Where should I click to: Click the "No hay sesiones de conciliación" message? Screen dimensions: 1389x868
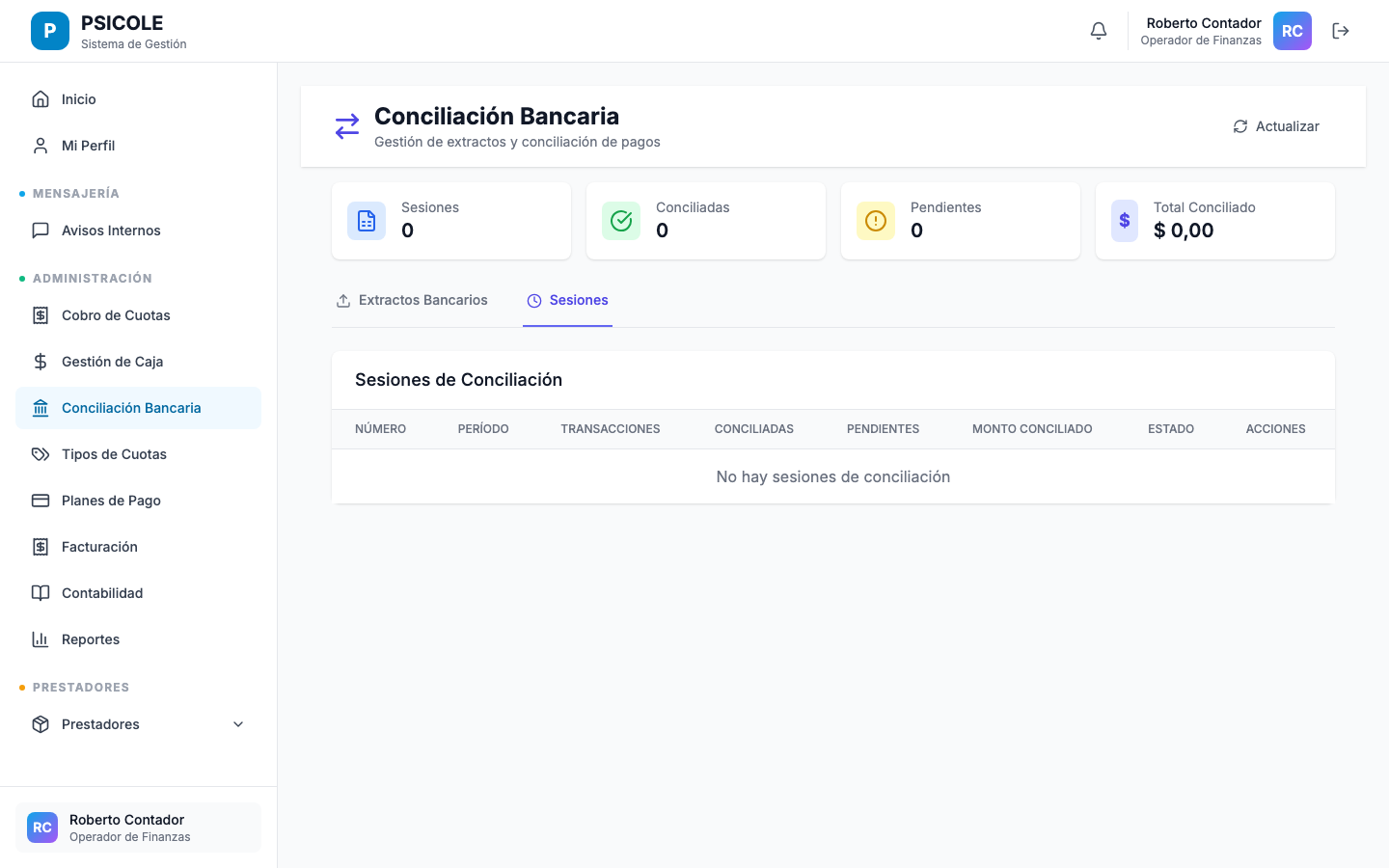833,476
